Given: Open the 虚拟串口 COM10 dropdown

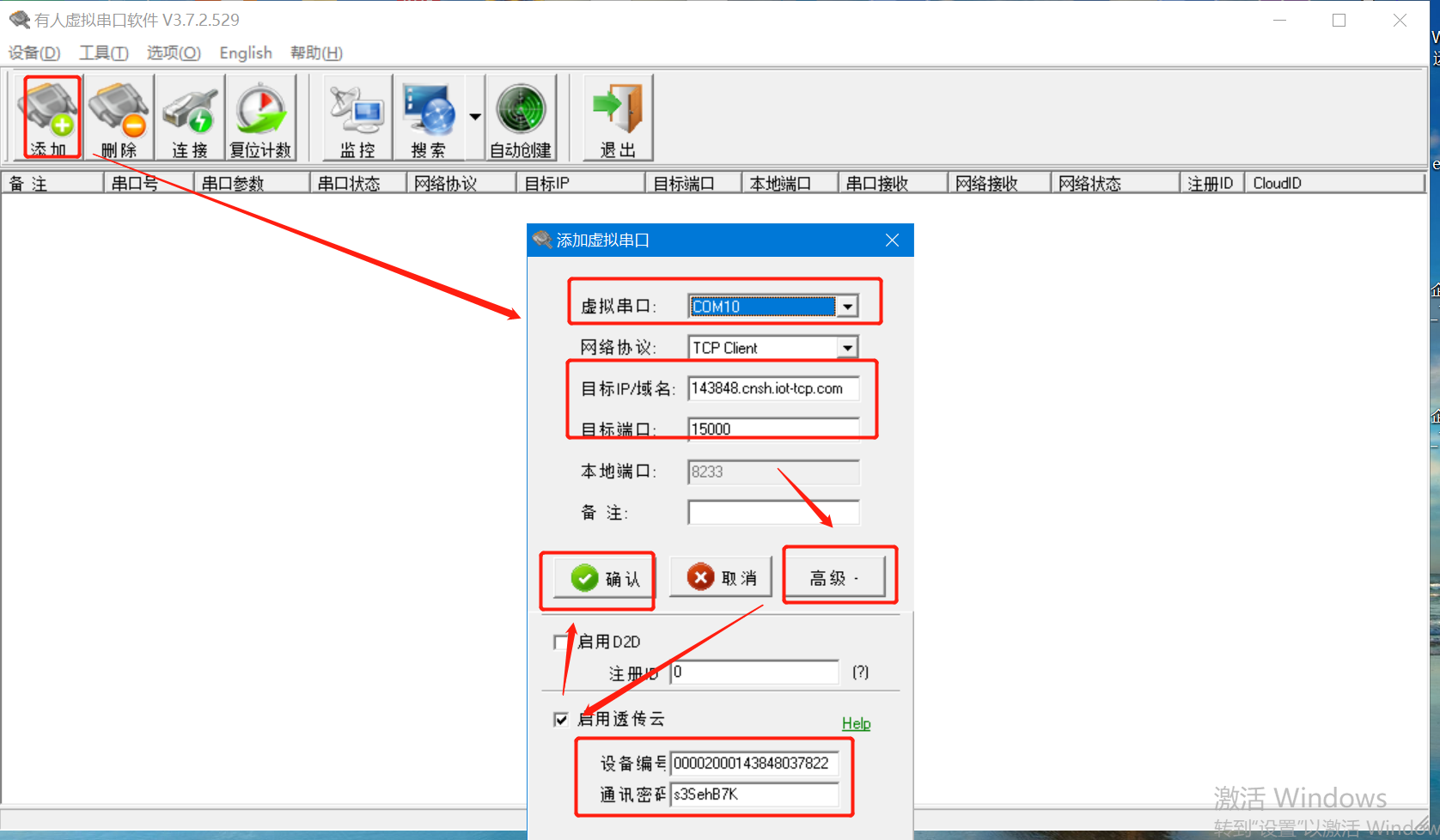Looking at the screenshot, I should coord(847,307).
